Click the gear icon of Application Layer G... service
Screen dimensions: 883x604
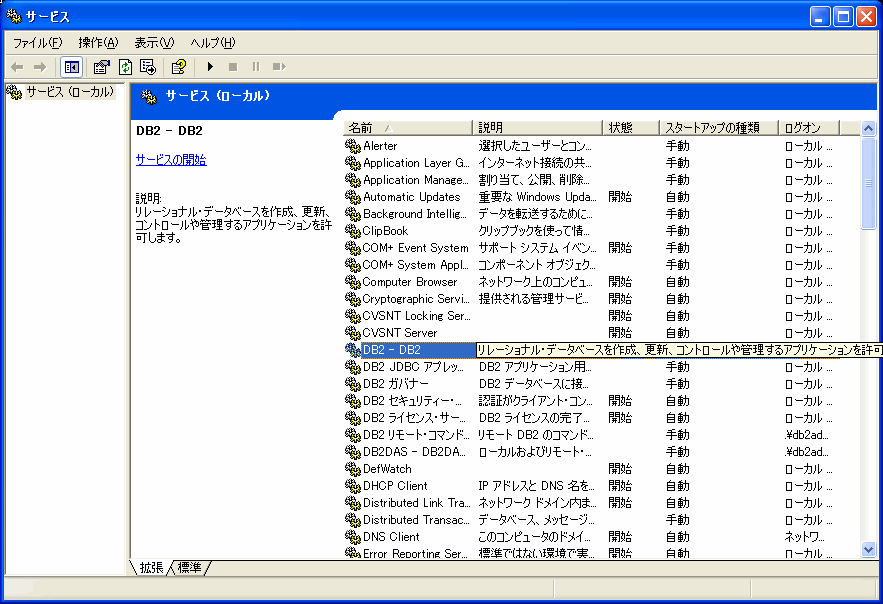pyautogui.click(x=353, y=163)
